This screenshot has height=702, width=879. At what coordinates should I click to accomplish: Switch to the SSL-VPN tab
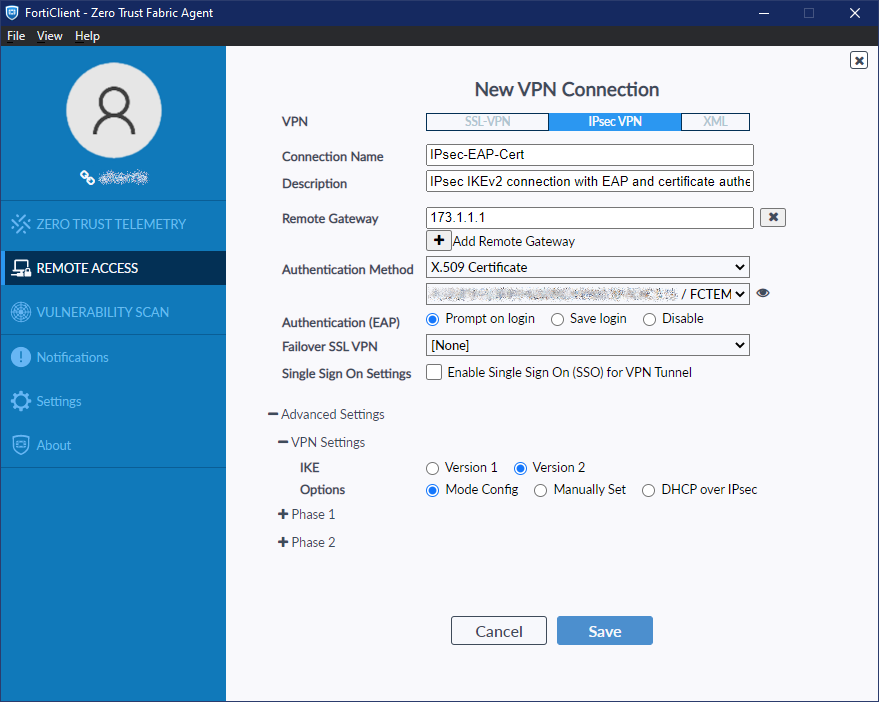[x=487, y=121]
